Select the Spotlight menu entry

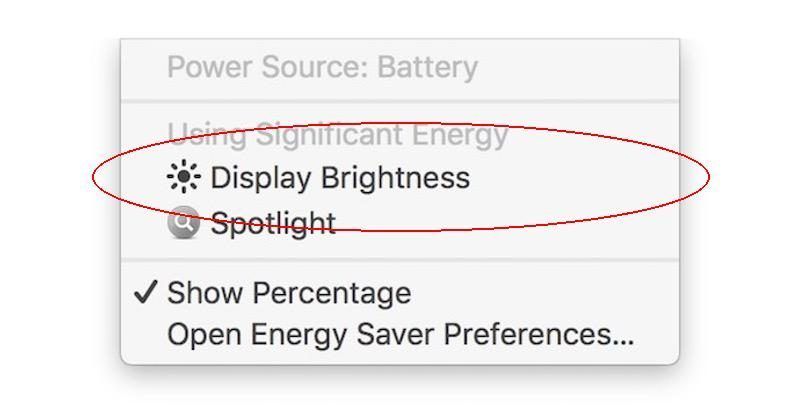click(272, 222)
